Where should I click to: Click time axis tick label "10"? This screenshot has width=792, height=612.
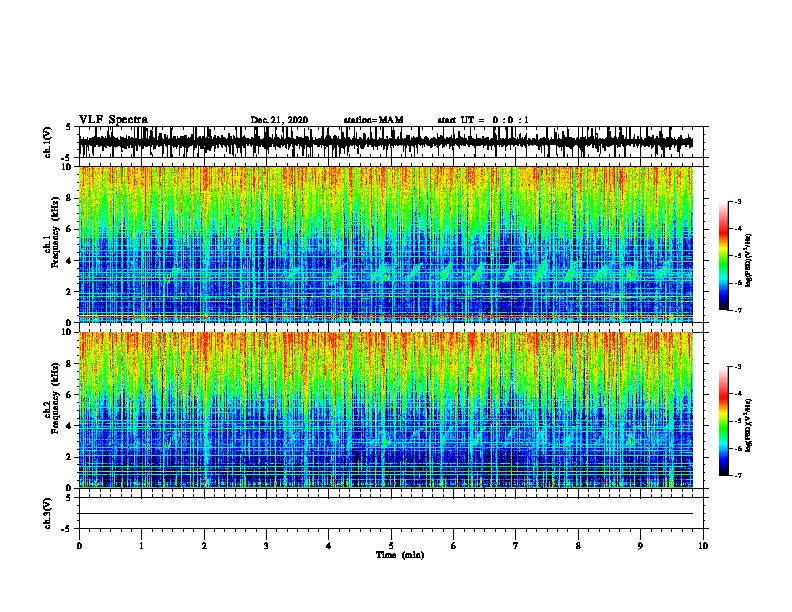[x=703, y=546]
